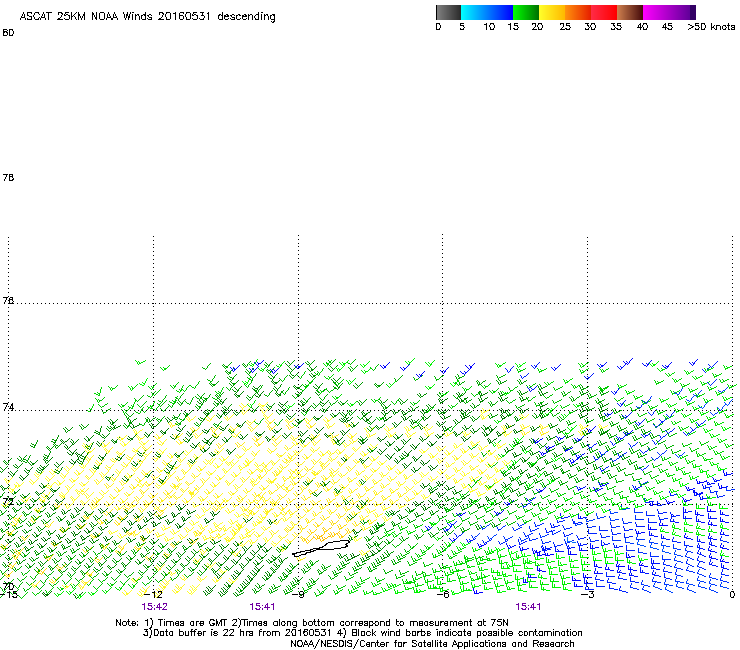Image resolution: width=740 pixels, height=650 pixels.
Task: Click the NOAA/NESDIS Center credit line
Action: point(432,644)
